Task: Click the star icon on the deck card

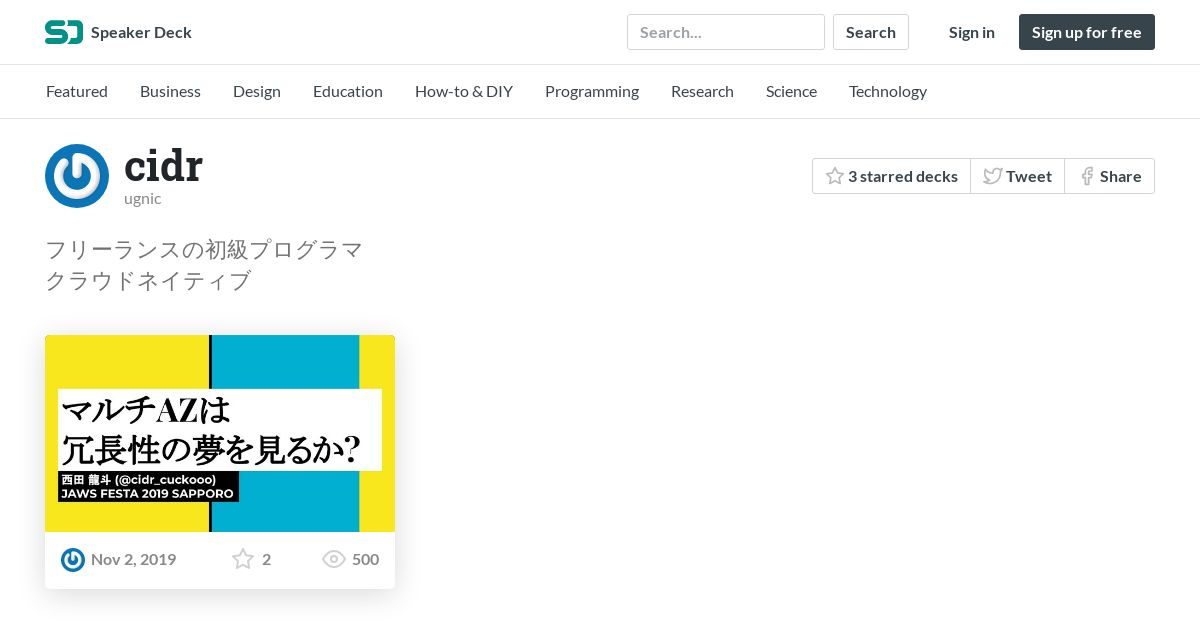Action: click(243, 559)
